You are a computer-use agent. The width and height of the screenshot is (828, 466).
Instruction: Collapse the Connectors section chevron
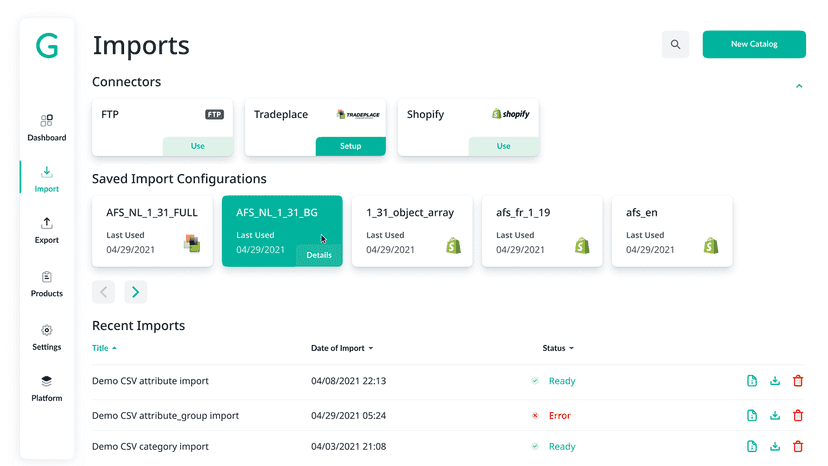point(799,86)
